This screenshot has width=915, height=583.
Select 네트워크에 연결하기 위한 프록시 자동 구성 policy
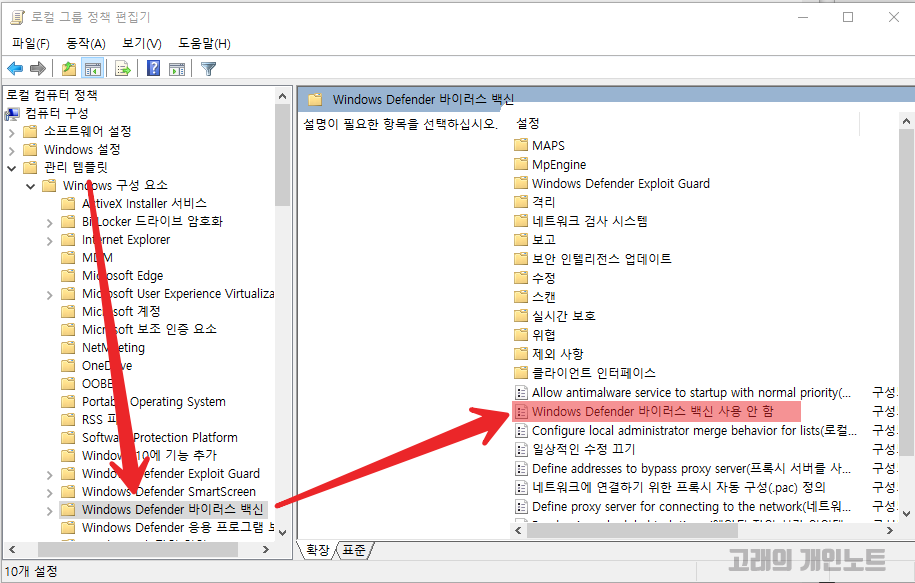pos(679,487)
